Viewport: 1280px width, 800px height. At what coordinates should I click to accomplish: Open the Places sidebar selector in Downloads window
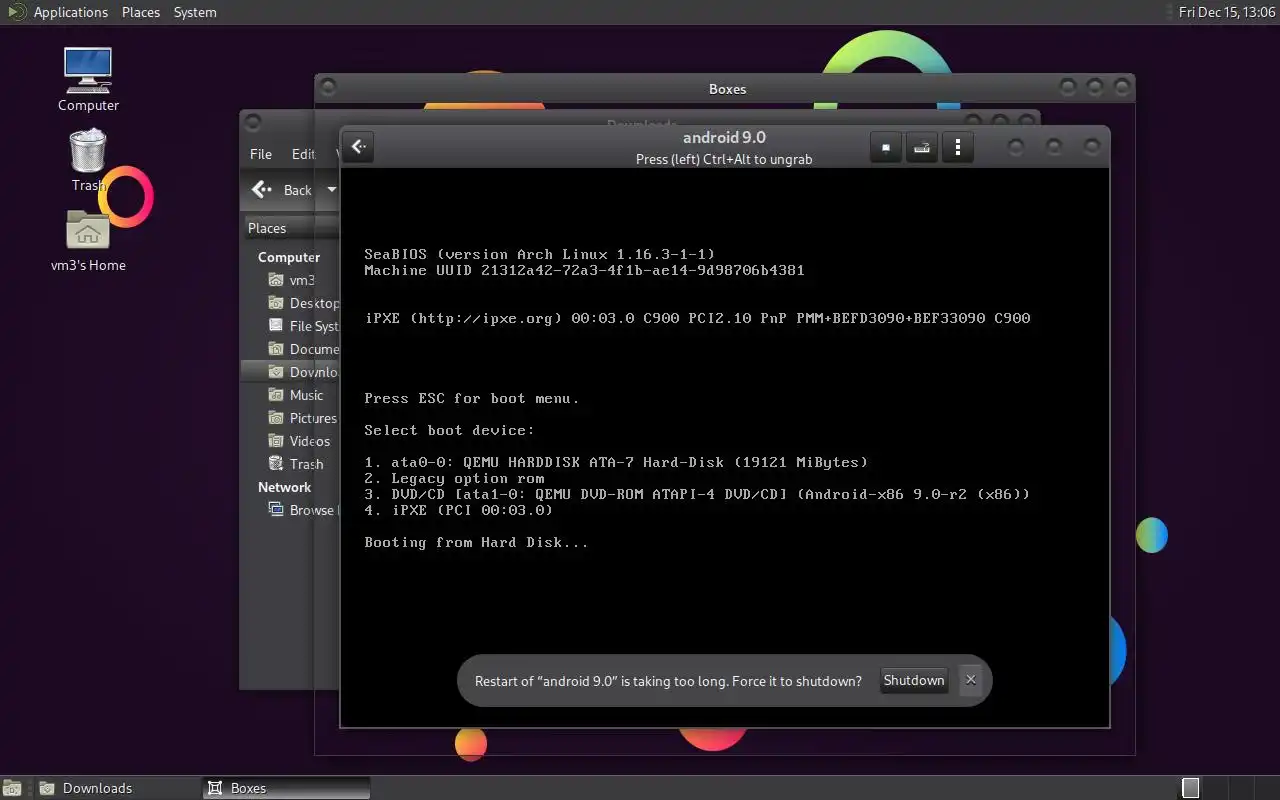[x=290, y=228]
